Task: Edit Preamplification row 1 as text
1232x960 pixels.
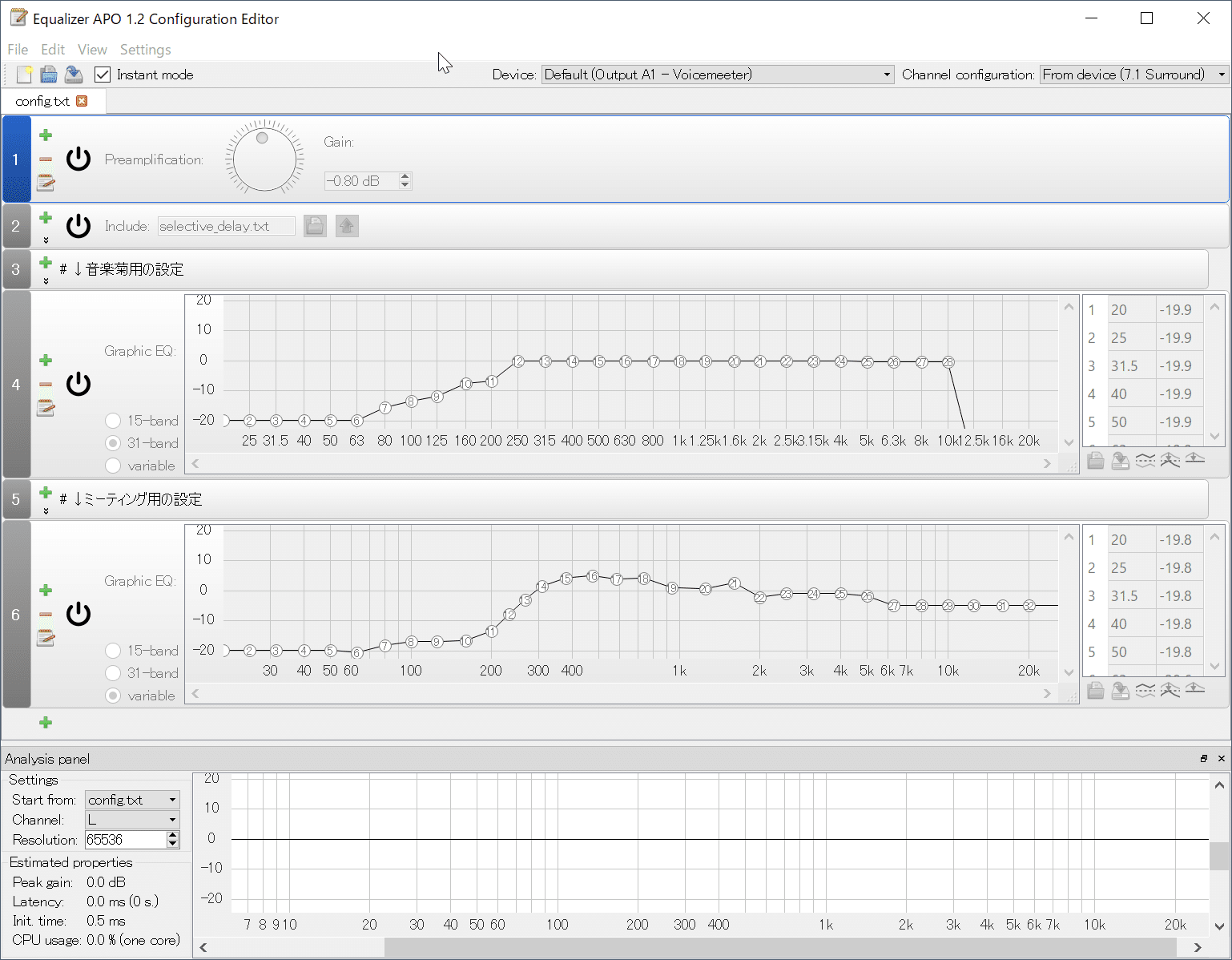Action: tap(46, 184)
